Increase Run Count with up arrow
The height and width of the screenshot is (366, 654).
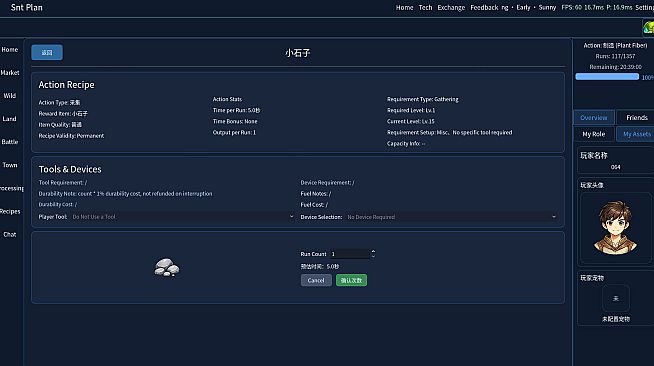click(x=373, y=251)
